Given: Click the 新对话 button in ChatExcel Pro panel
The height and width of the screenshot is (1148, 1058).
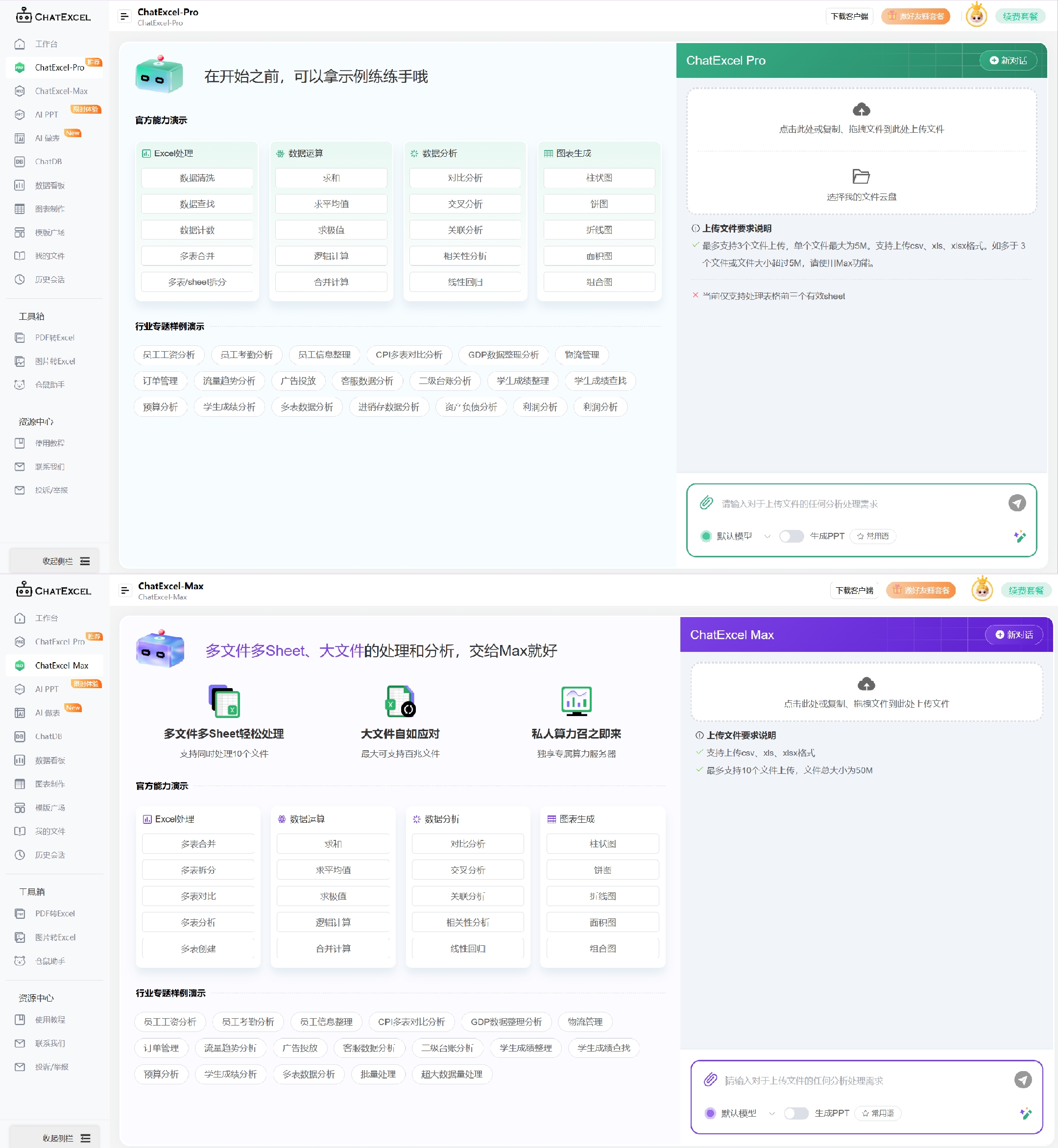Looking at the screenshot, I should click(x=1008, y=60).
